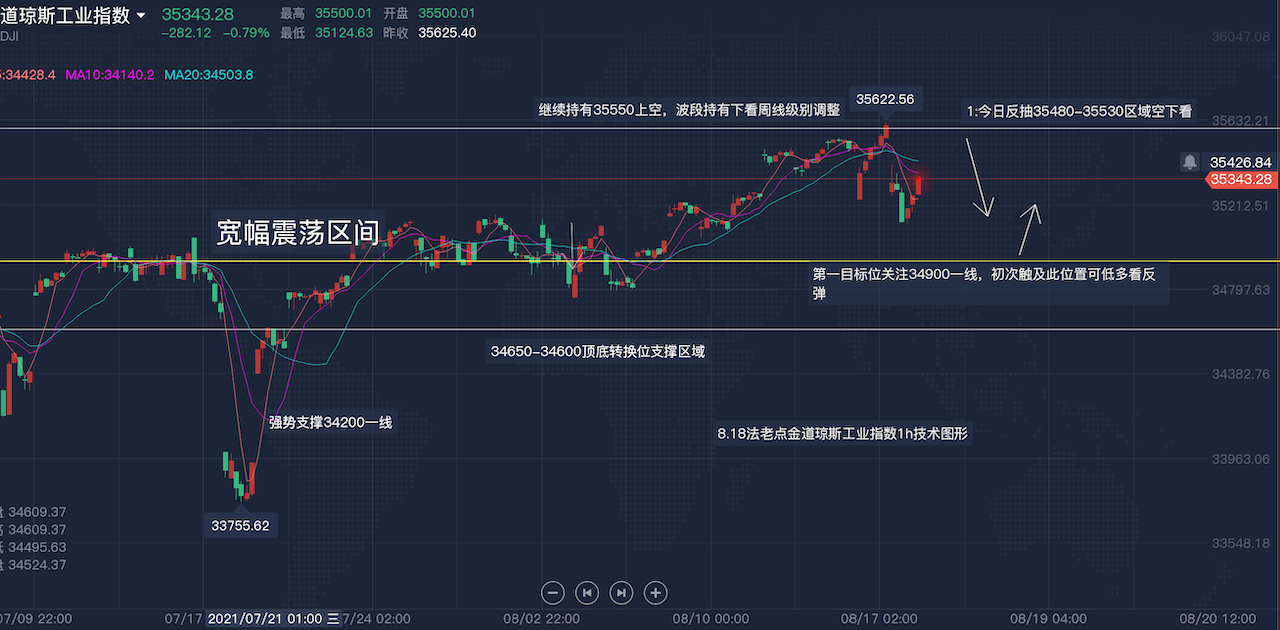1280x630 pixels.
Task: Select the red current price tag 35343.28
Action: click(1240, 180)
